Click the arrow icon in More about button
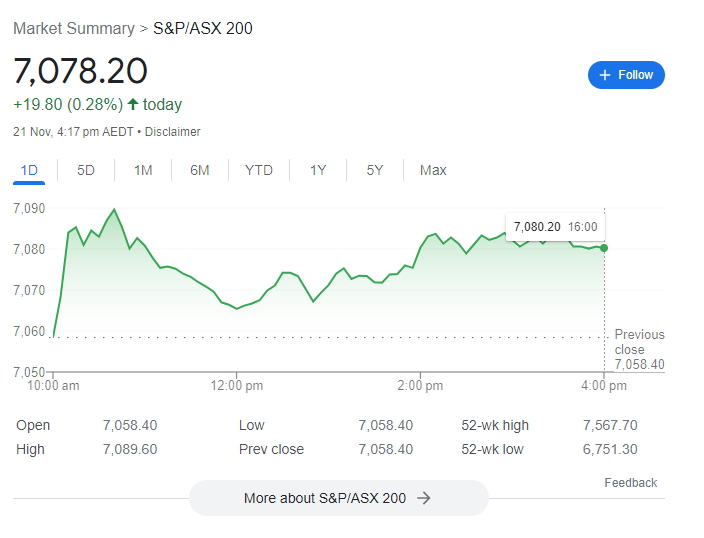 pos(424,498)
